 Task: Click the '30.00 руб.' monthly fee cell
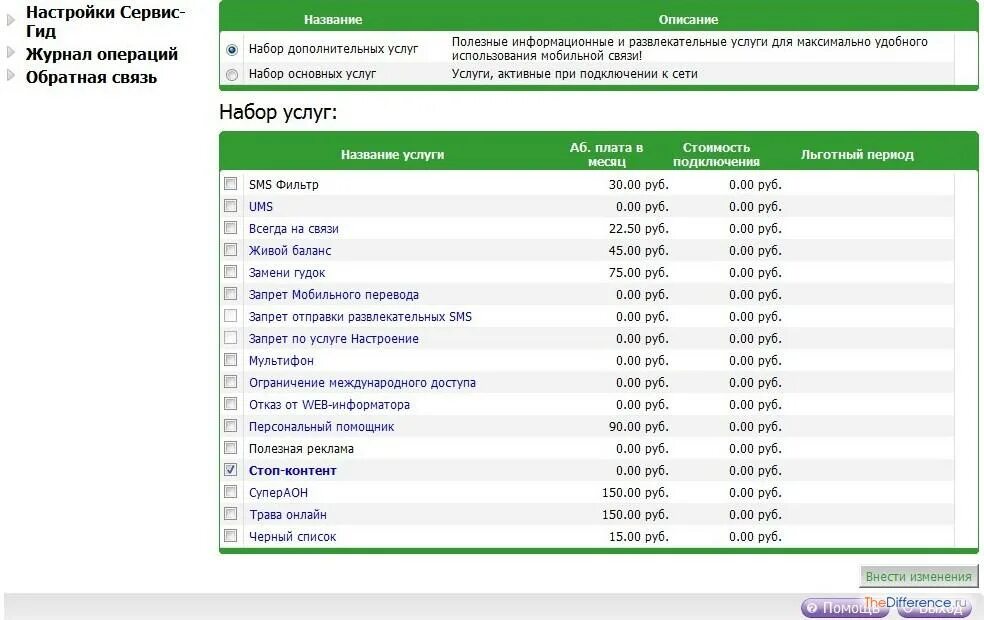(x=638, y=184)
